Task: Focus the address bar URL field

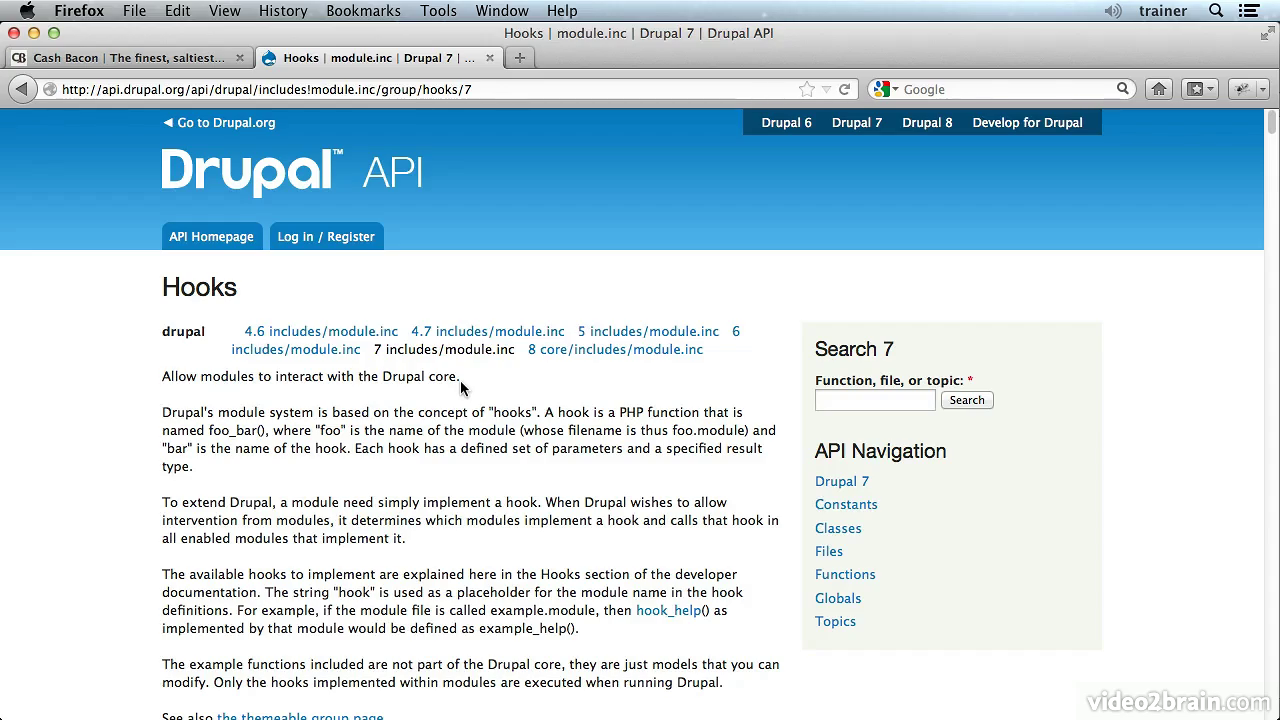Action: pyautogui.click(x=425, y=89)
